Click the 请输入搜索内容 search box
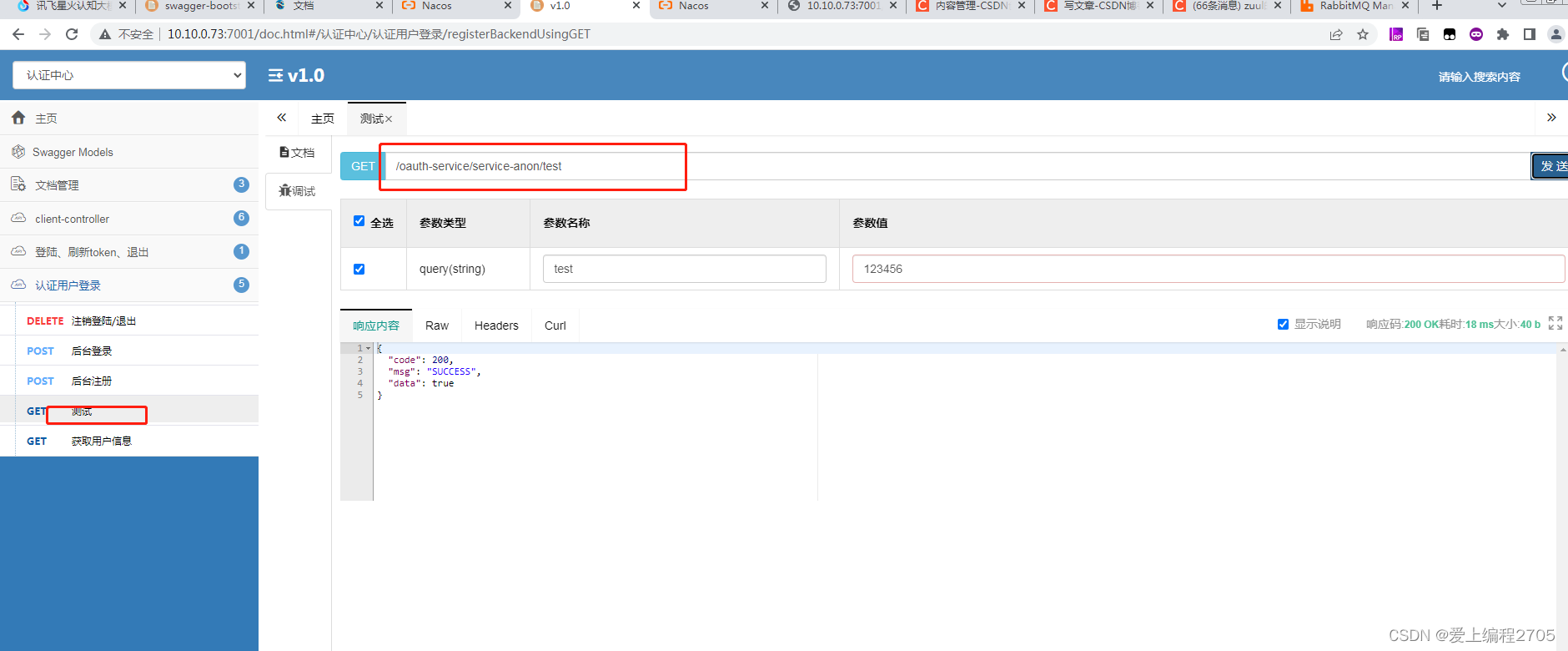The width and height of the screenshot is (1568, 651). 1479,77
